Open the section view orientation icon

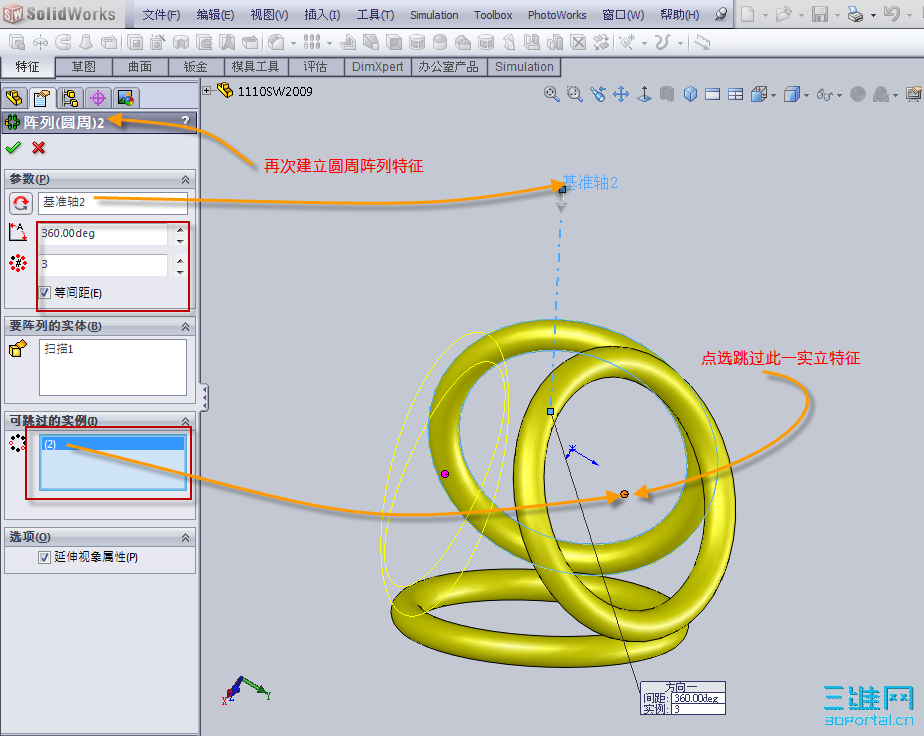pyautogui.click(x=759, y=94)
